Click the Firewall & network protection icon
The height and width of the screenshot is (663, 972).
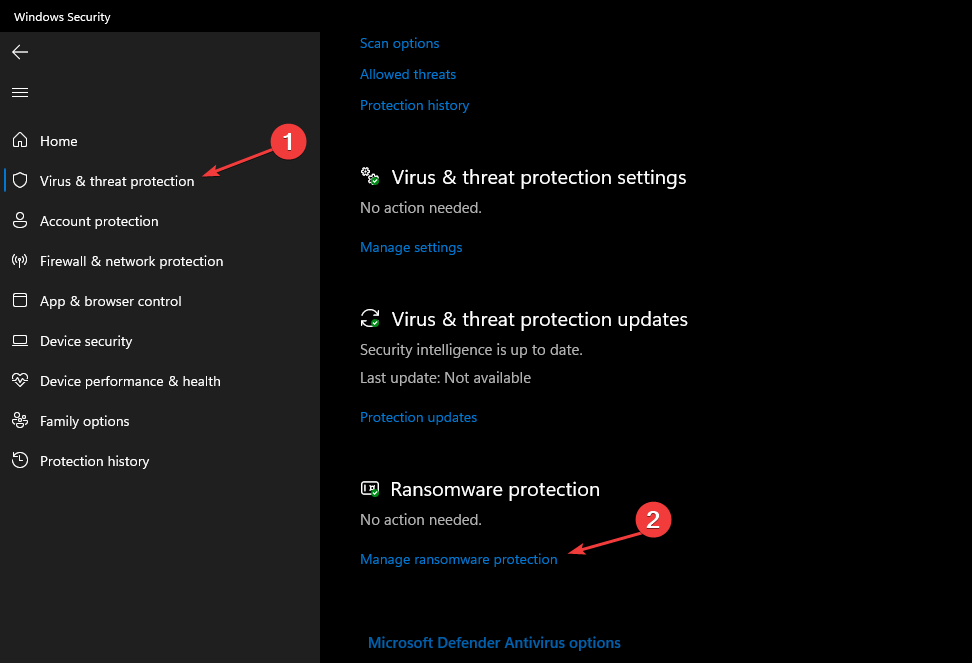click(x=20, y=261)
